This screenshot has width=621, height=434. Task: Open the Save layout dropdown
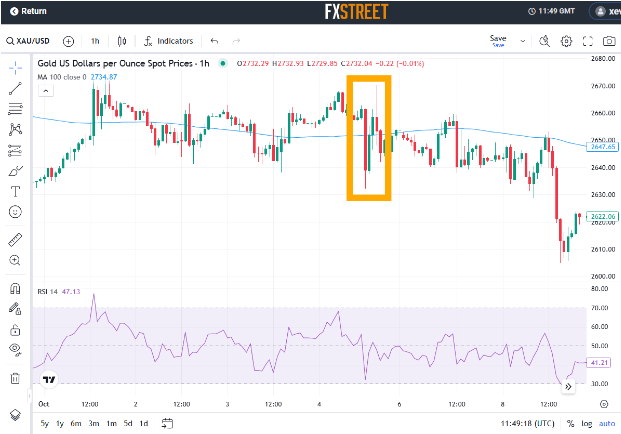pos(498,41)
